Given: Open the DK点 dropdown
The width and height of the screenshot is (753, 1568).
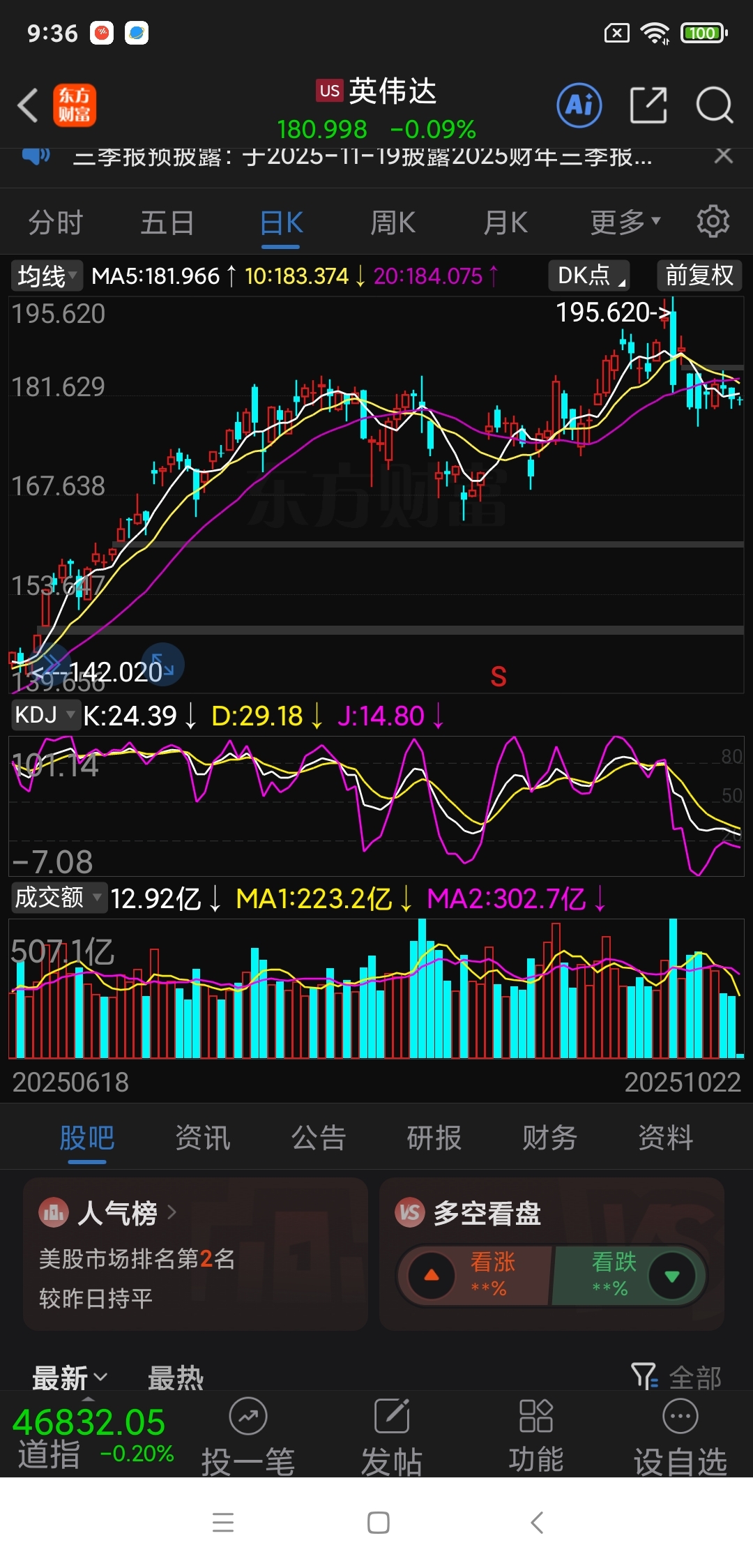Looking at the screenshot, I should (x=589, y=276).
